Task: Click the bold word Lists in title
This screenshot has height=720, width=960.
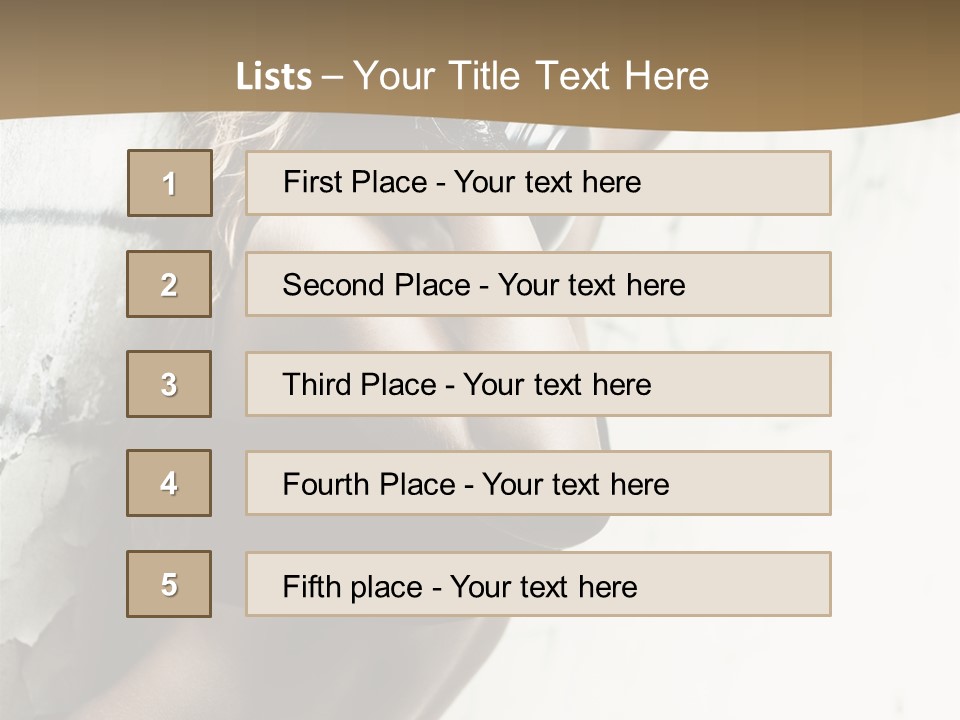Action: (274, 76)
